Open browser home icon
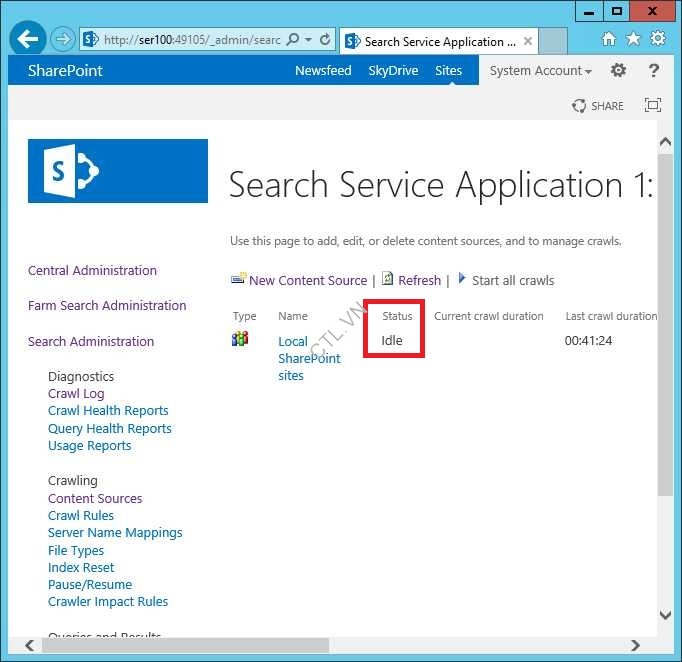 [x=609, y=39]
